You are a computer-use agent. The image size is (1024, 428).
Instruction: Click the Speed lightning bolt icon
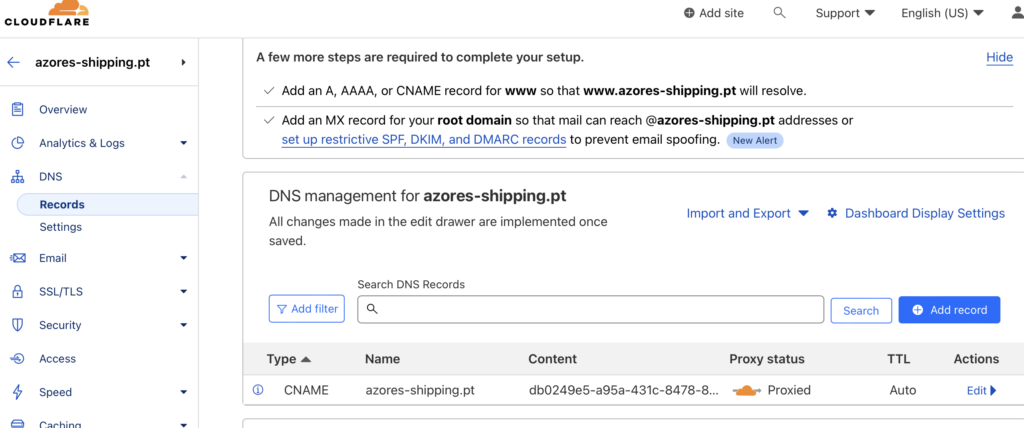(18, 392)
